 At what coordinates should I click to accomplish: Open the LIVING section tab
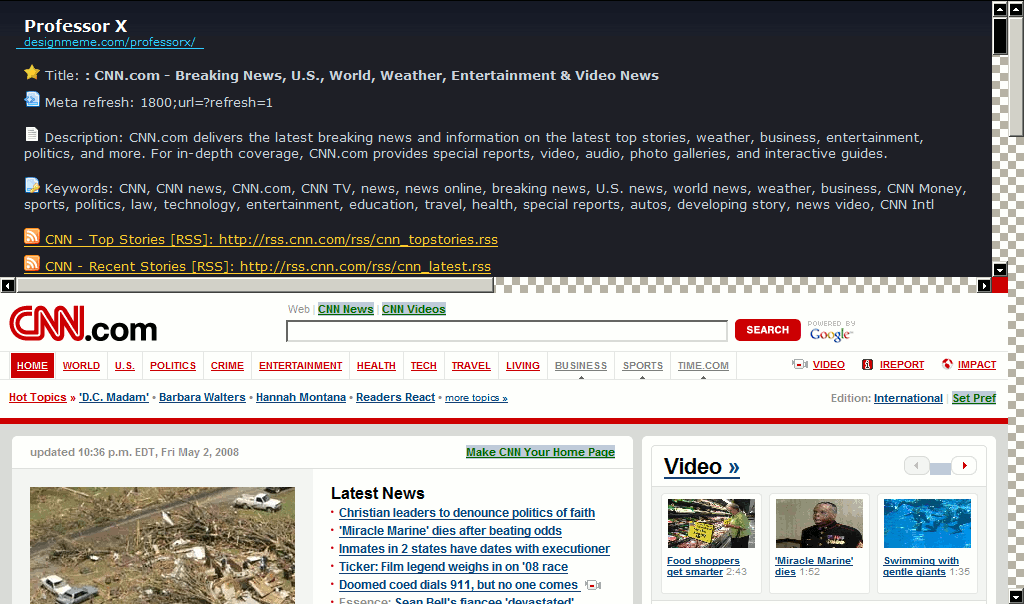coord(523,366)
